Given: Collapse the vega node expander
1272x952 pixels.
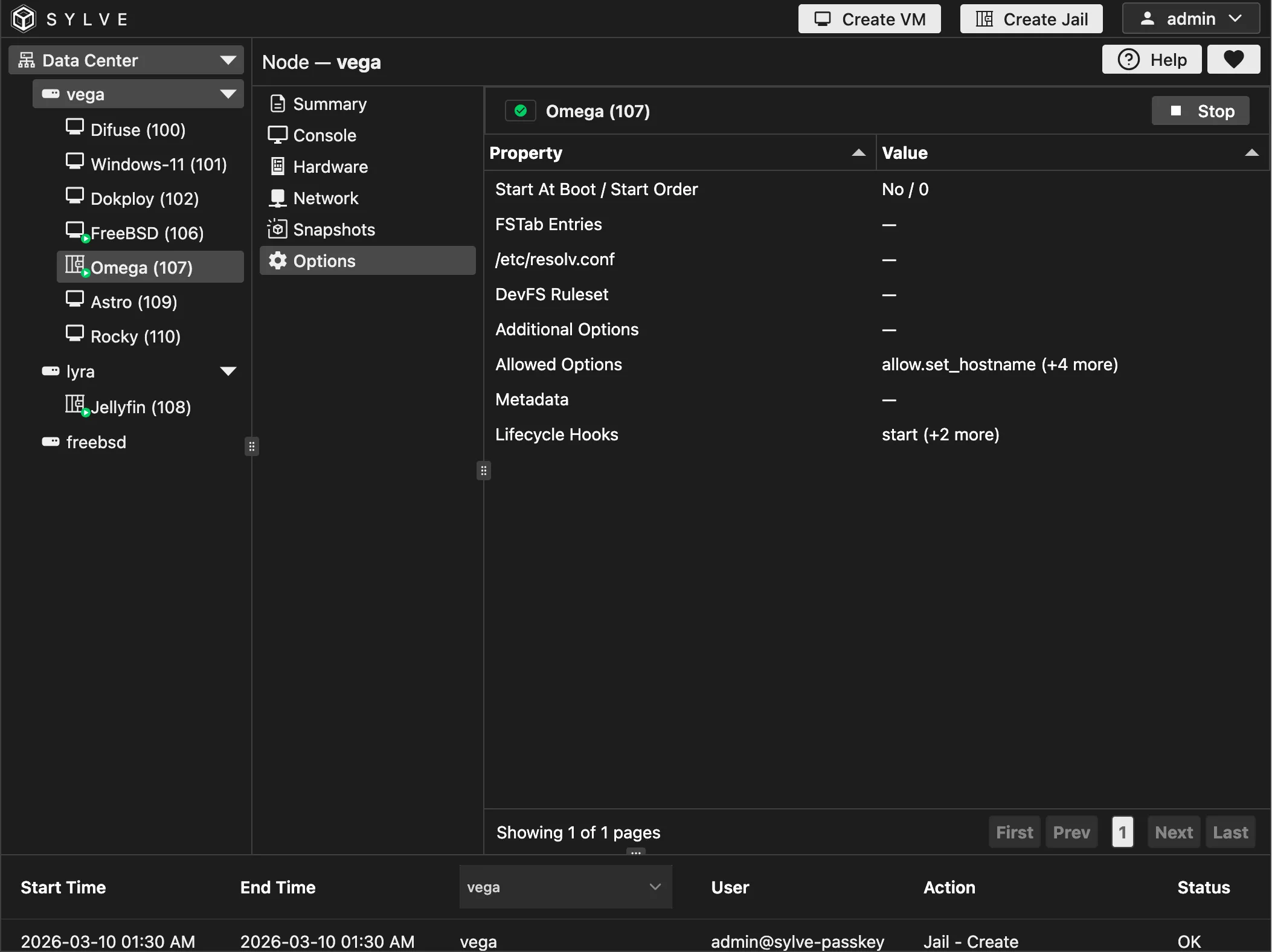Looking at the screenshot, I should tap(228, 94).
